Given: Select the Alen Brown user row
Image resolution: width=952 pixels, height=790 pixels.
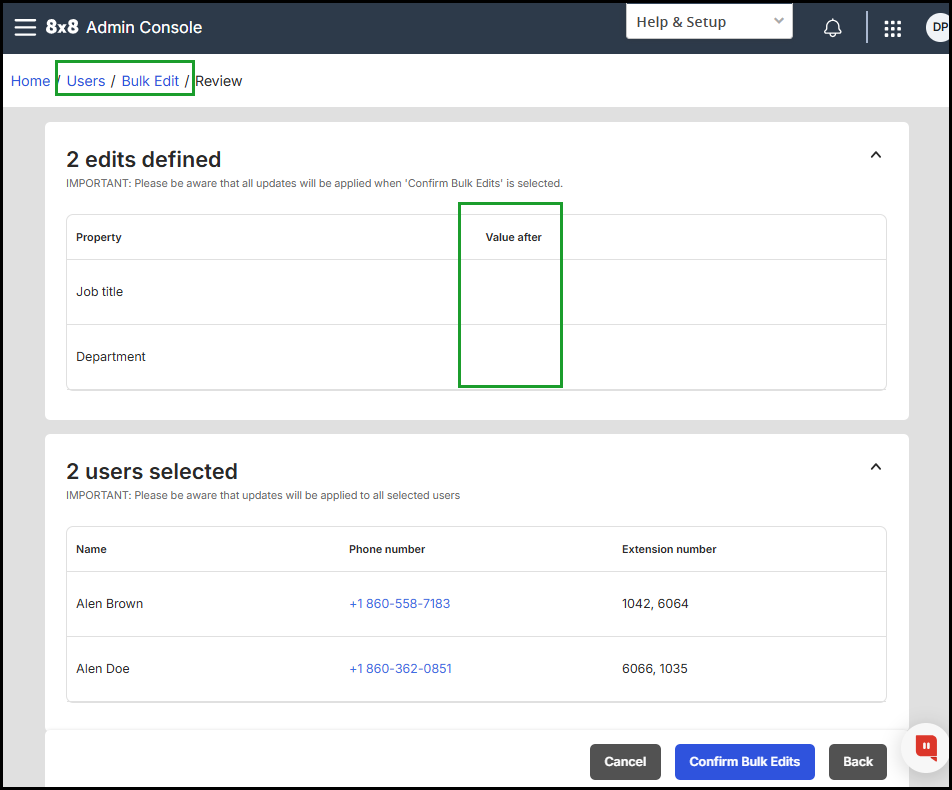Looking at the screenshot, I should coord(476,604).
